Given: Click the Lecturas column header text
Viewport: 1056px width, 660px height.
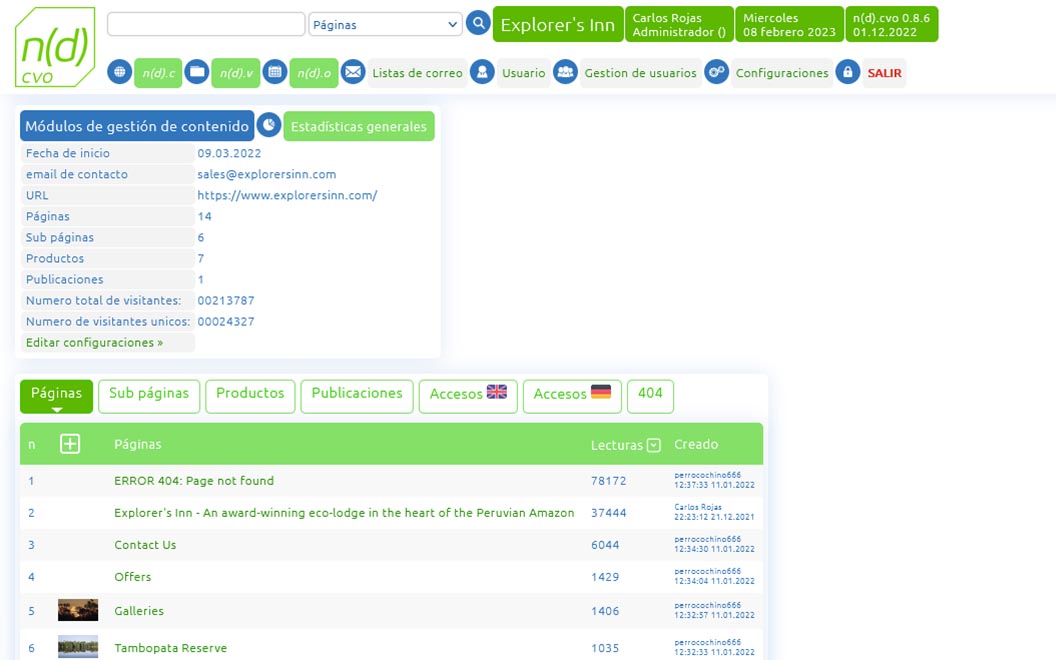Looking at the screenshot, I should tap(617, 445).
